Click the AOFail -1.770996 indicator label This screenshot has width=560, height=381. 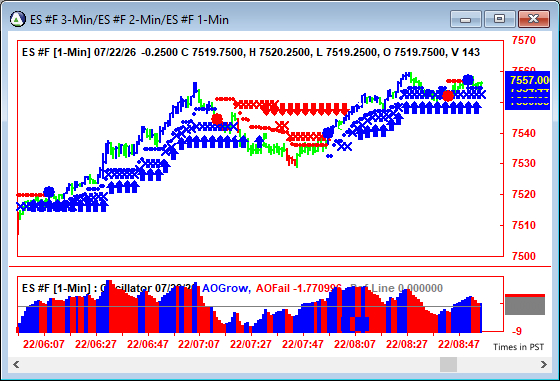(299, 288)
